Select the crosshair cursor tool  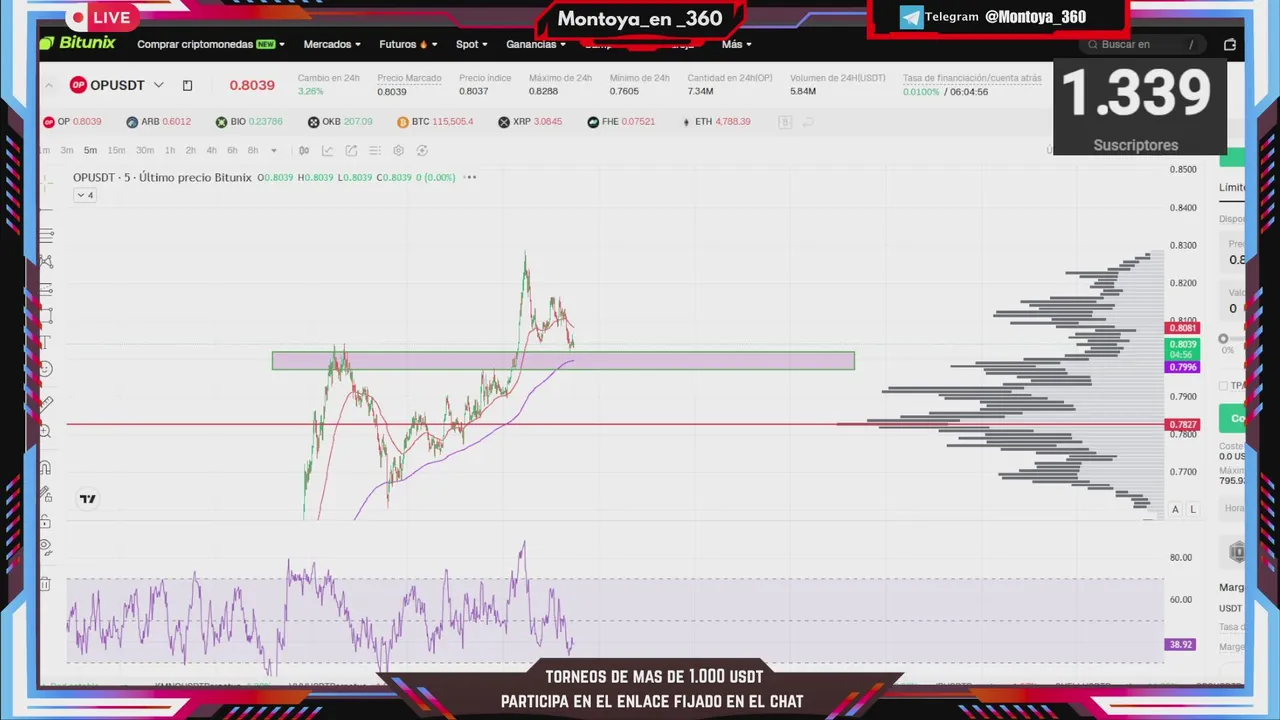tap(46, 182)
